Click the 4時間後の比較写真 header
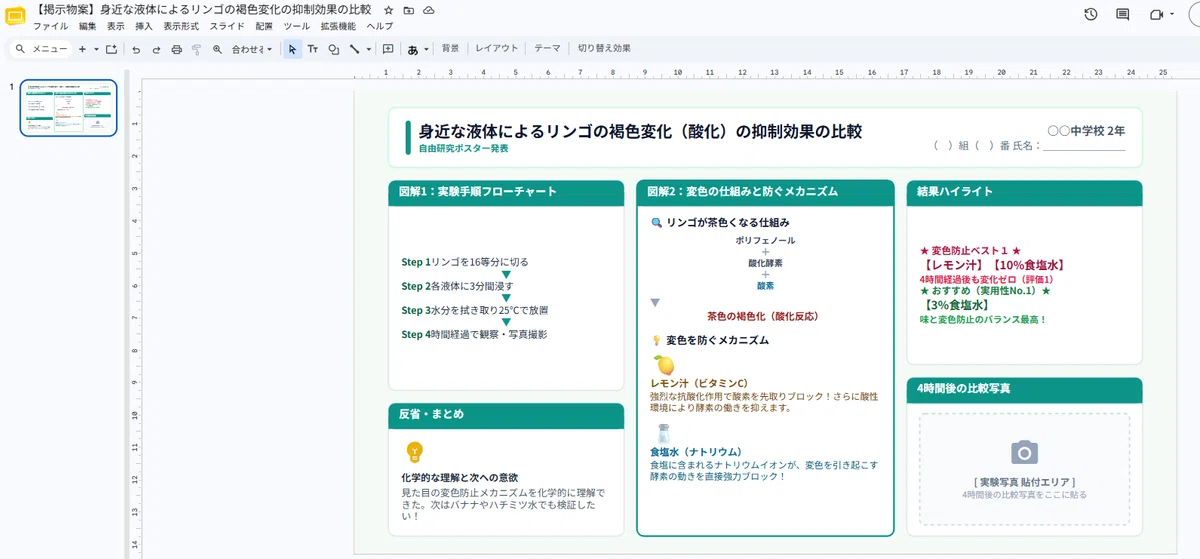Viewport: 1200px width, 559px height. [1023, 389]
